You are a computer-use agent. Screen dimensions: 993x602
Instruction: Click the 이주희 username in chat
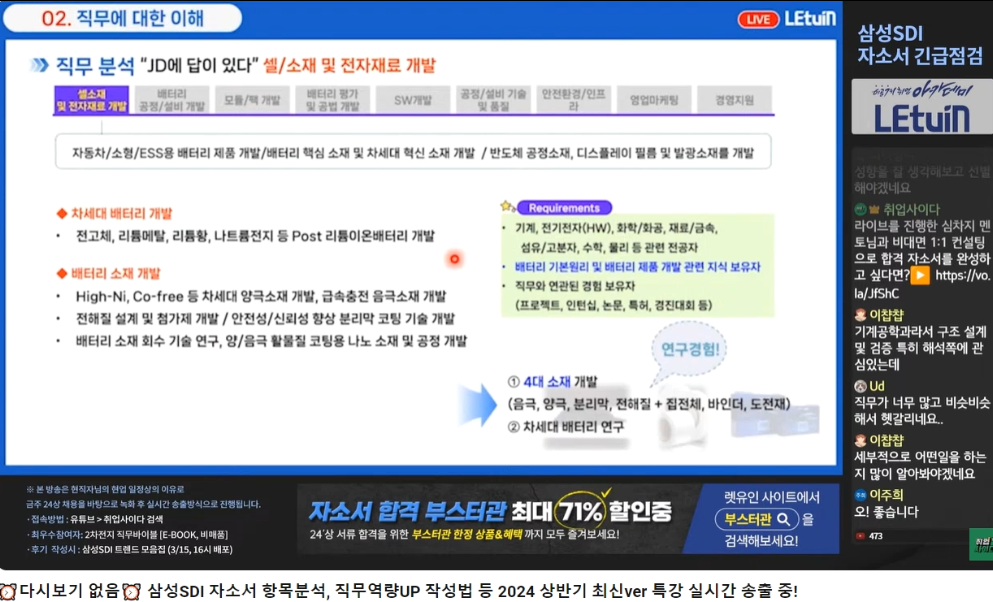[886, 494]
